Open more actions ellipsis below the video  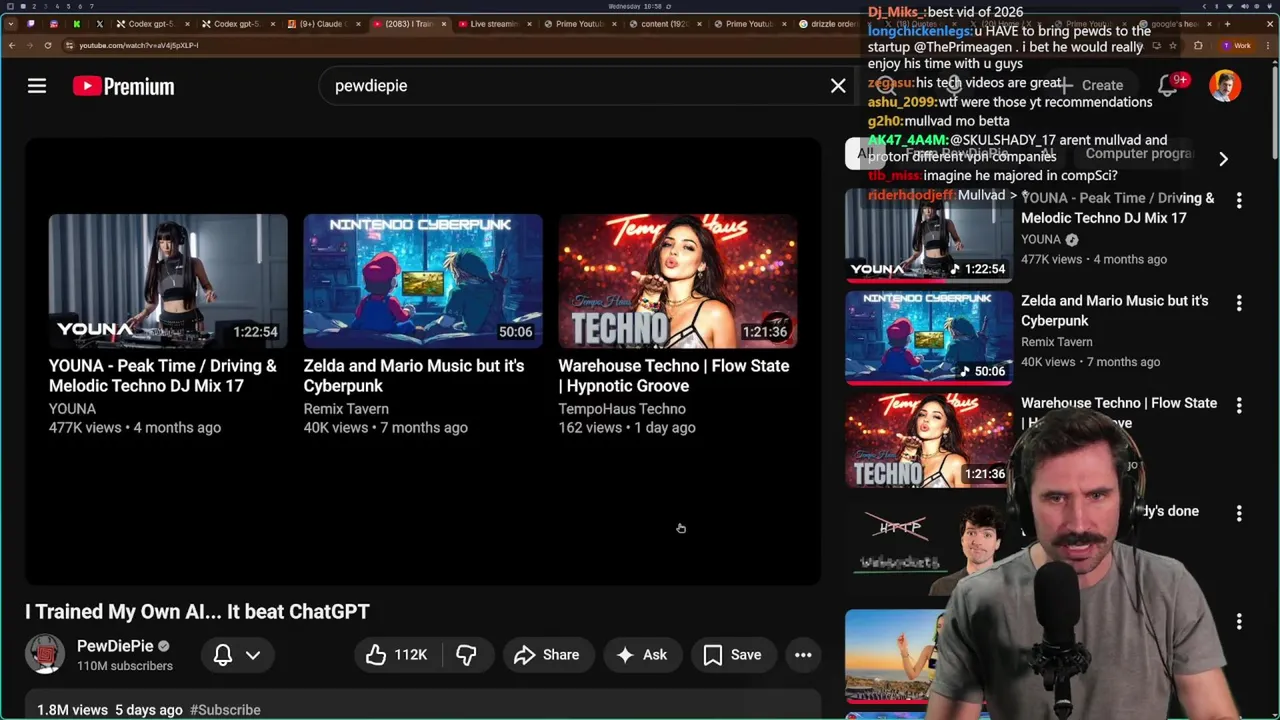803,655
